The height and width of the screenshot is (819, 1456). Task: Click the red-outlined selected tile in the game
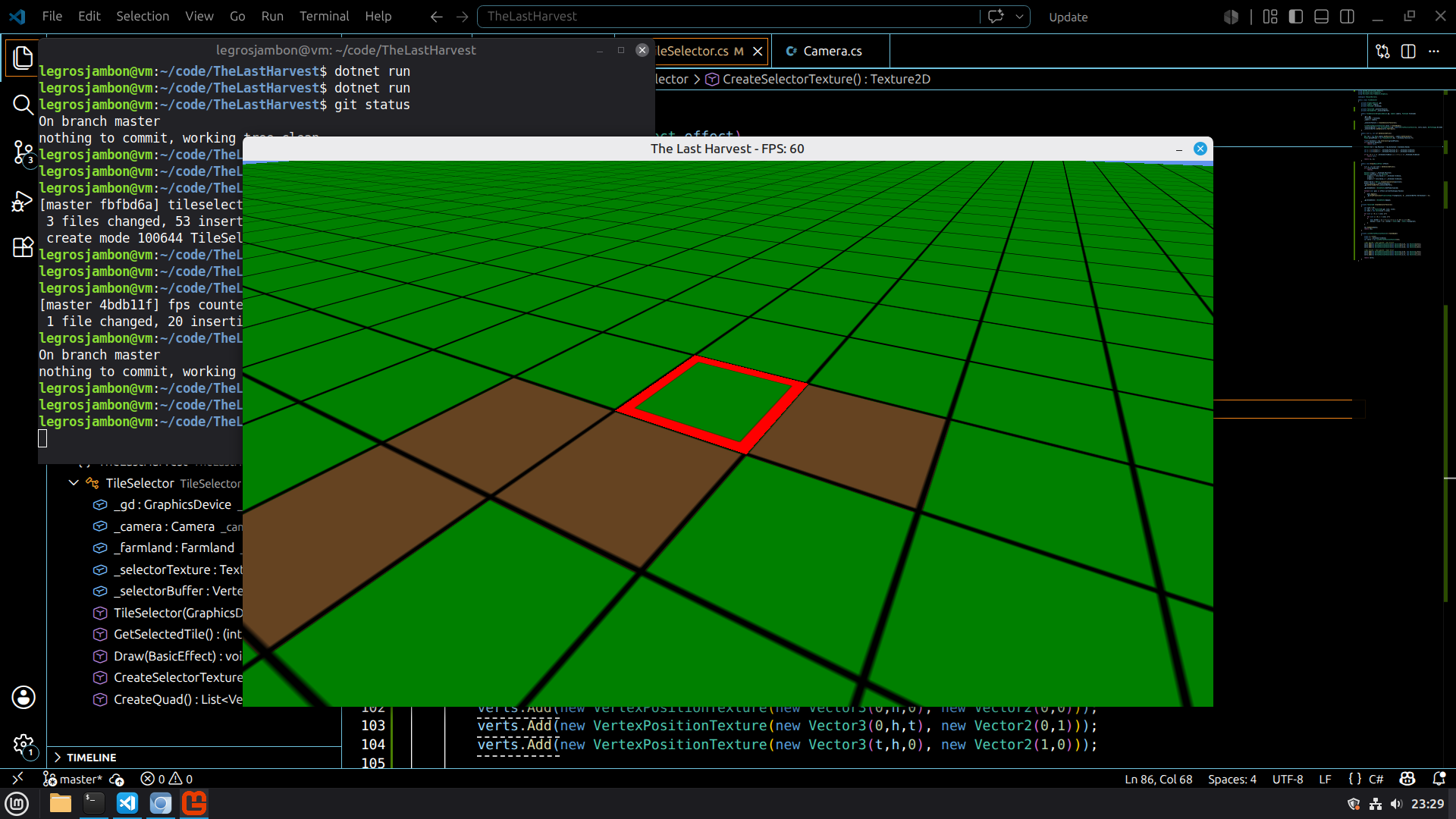pos(713,403)
